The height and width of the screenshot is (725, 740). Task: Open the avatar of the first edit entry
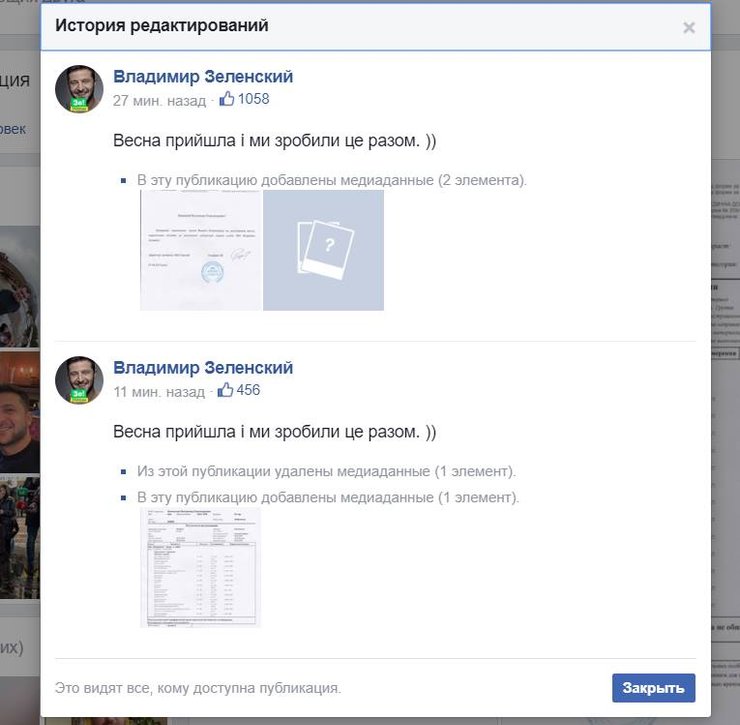pos(79,90)
